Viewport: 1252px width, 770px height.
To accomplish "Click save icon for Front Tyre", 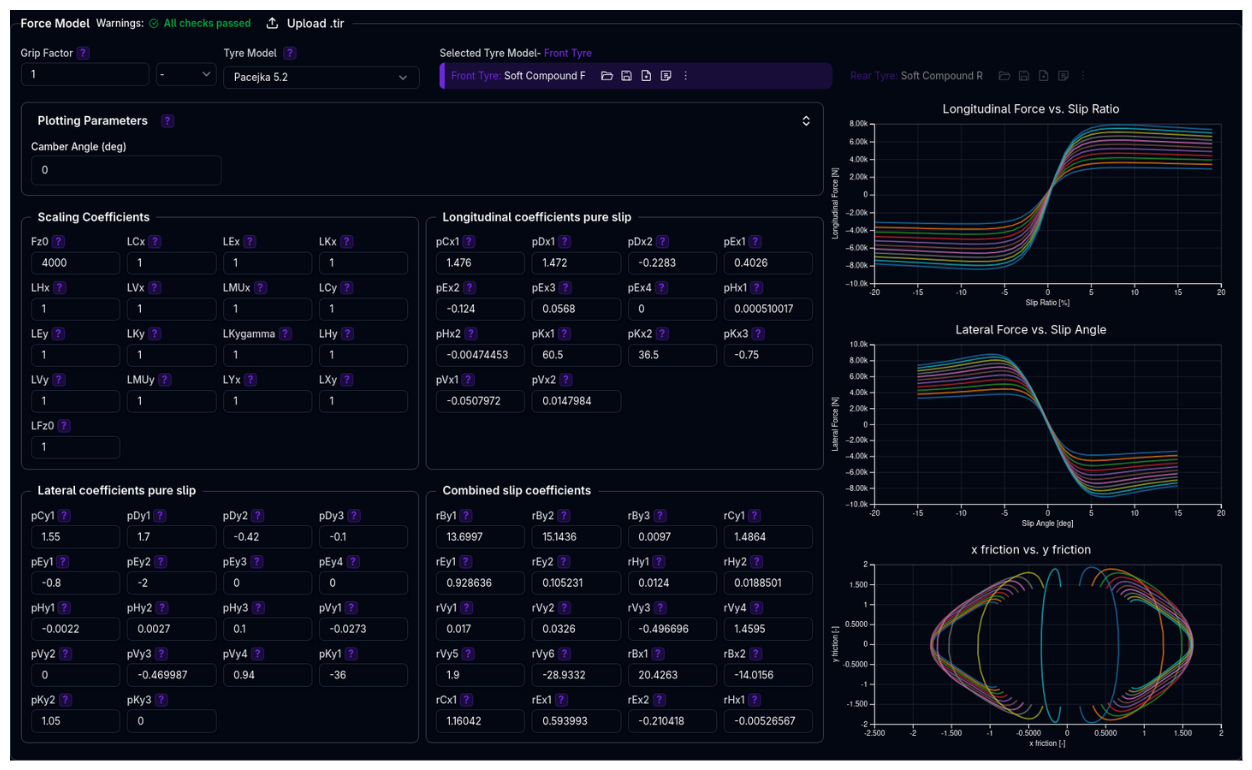I will [x=626, y=76].
